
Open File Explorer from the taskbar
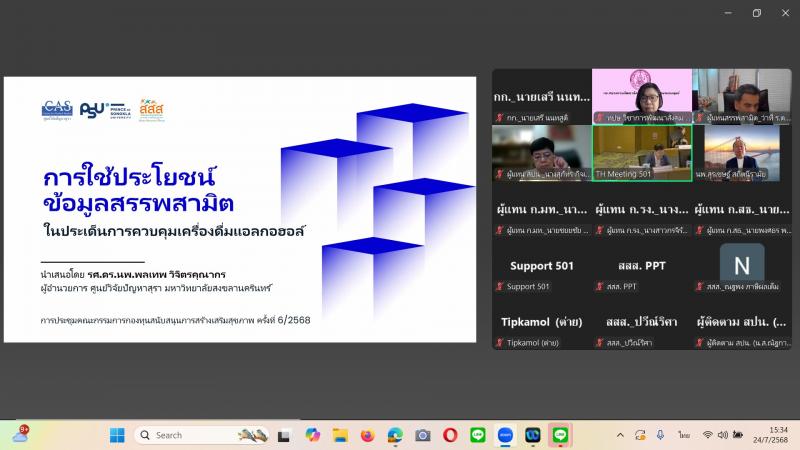tap(340, 435)
